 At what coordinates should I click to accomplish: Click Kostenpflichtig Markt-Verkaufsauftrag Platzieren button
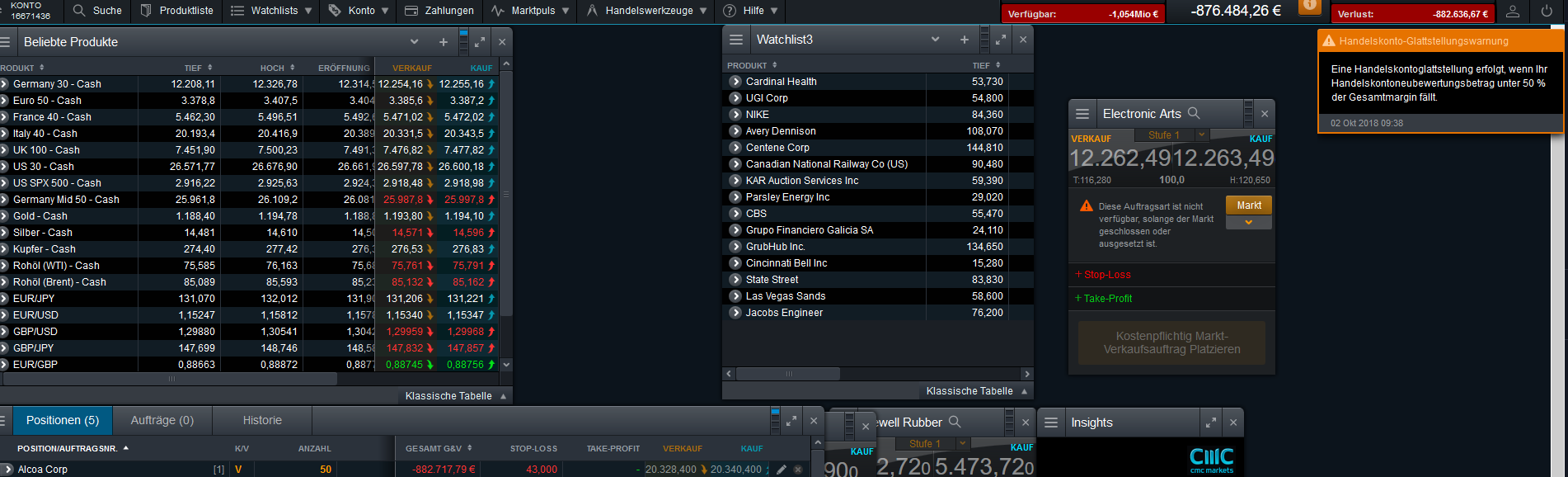coord(1171,342)
